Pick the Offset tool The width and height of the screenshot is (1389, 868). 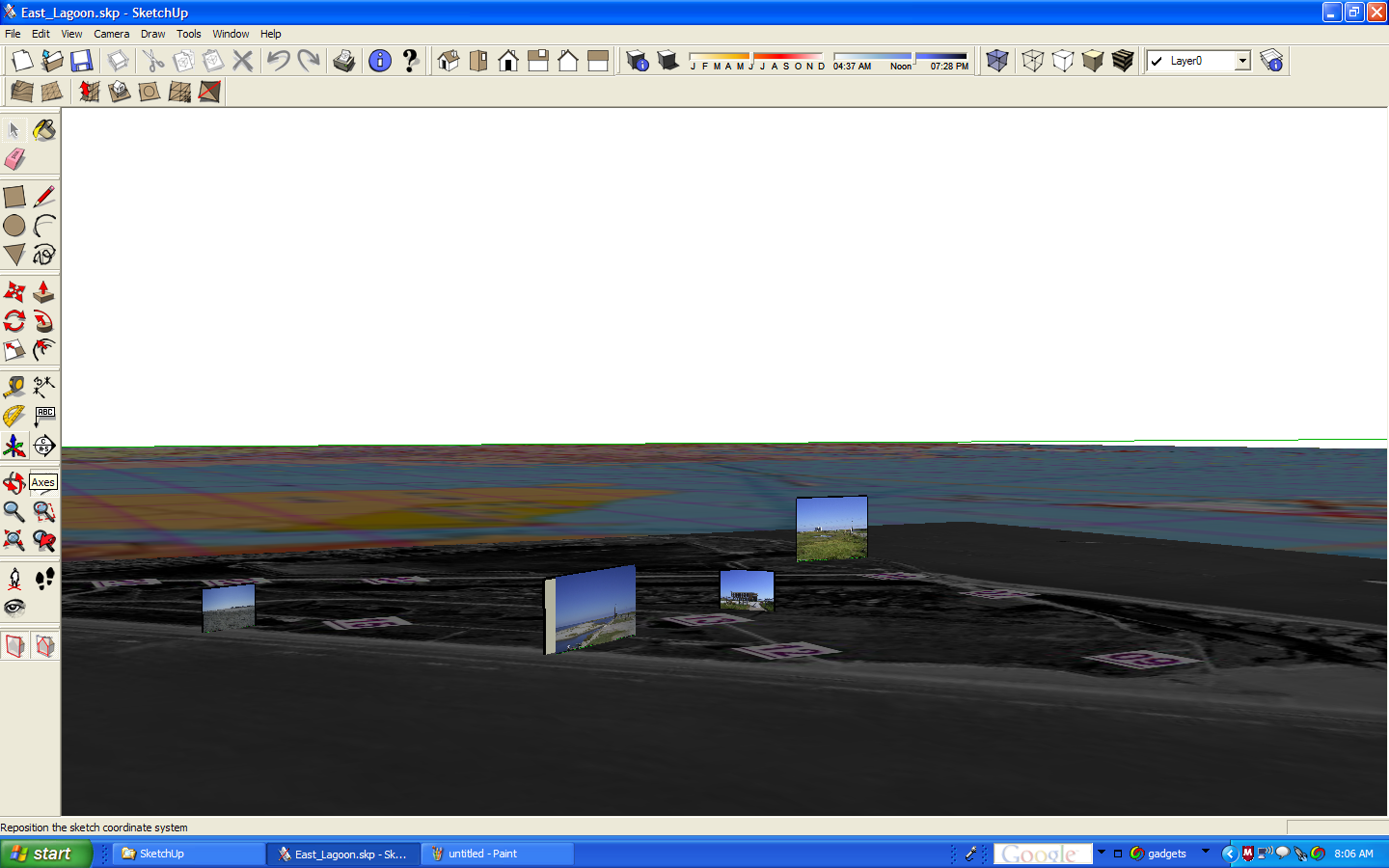point(44,349)
